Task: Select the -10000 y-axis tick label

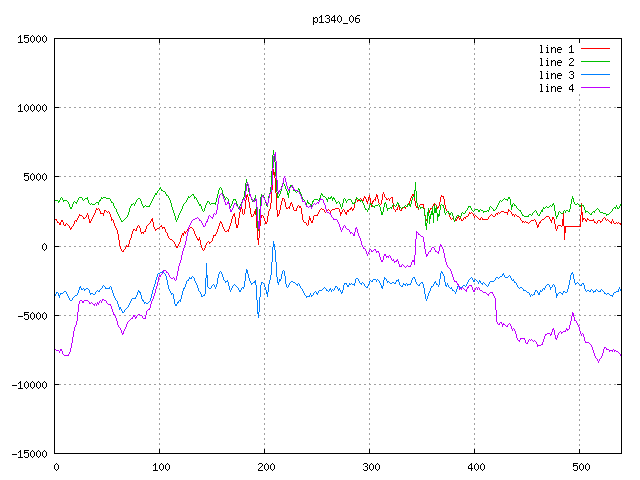Action: [x=29, y=384]
